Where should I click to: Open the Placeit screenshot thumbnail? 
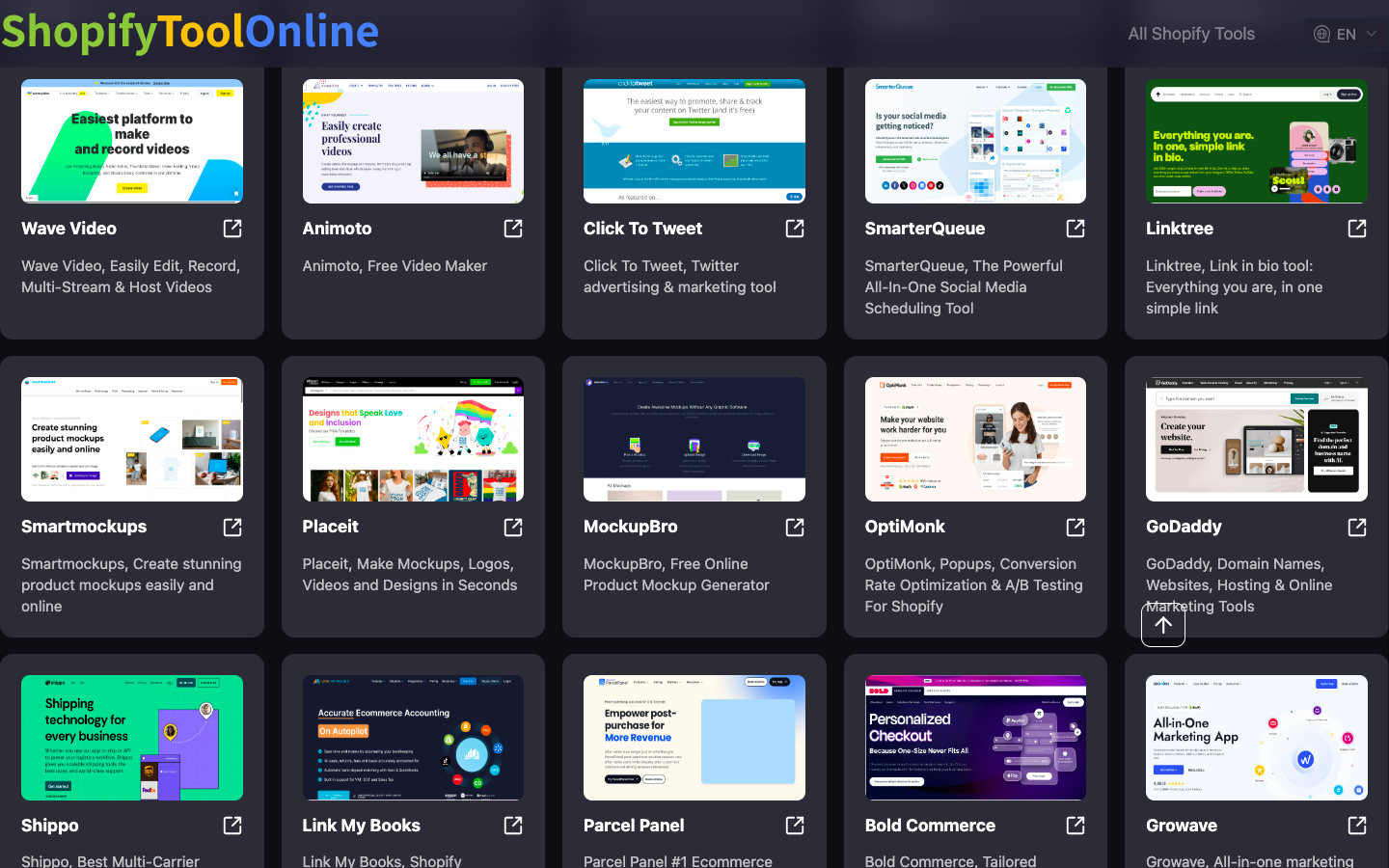413,440
